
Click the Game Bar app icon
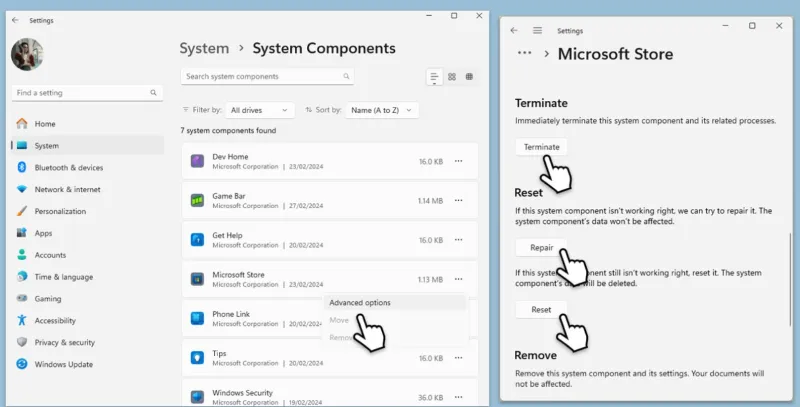[x=197, y=200]
